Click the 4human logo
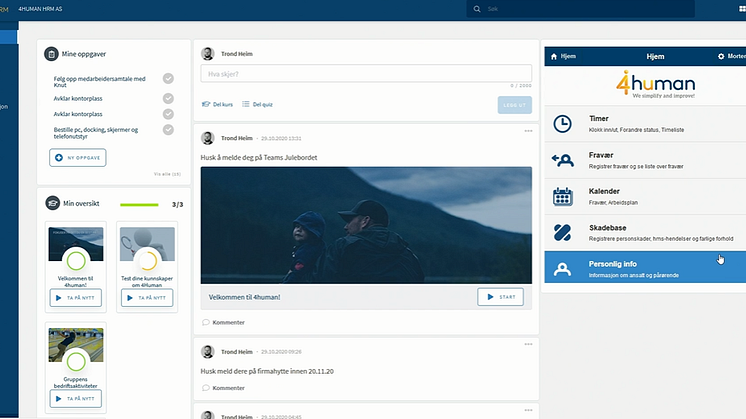This screenshot has height=419, width=746. pyautogui.click(x=655, y=84)
